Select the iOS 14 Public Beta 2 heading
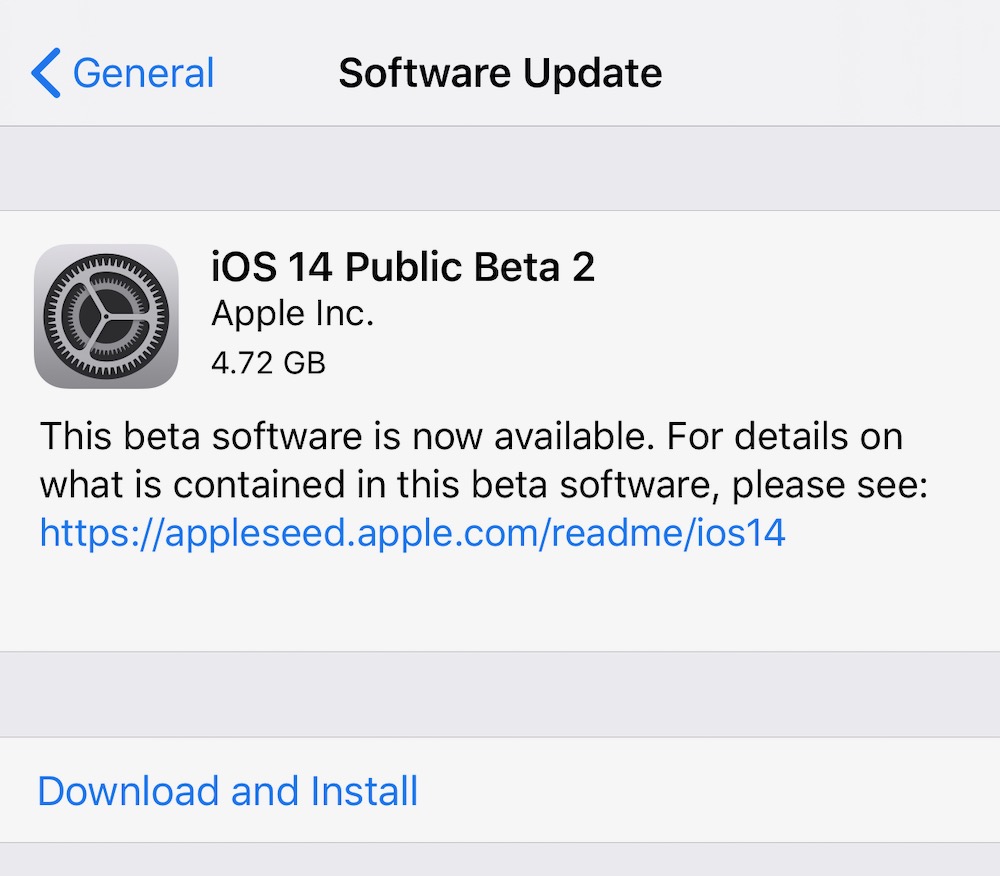The height and width of the screenshot is (876, 1000). pyautogui.click(x=403, y=268)
